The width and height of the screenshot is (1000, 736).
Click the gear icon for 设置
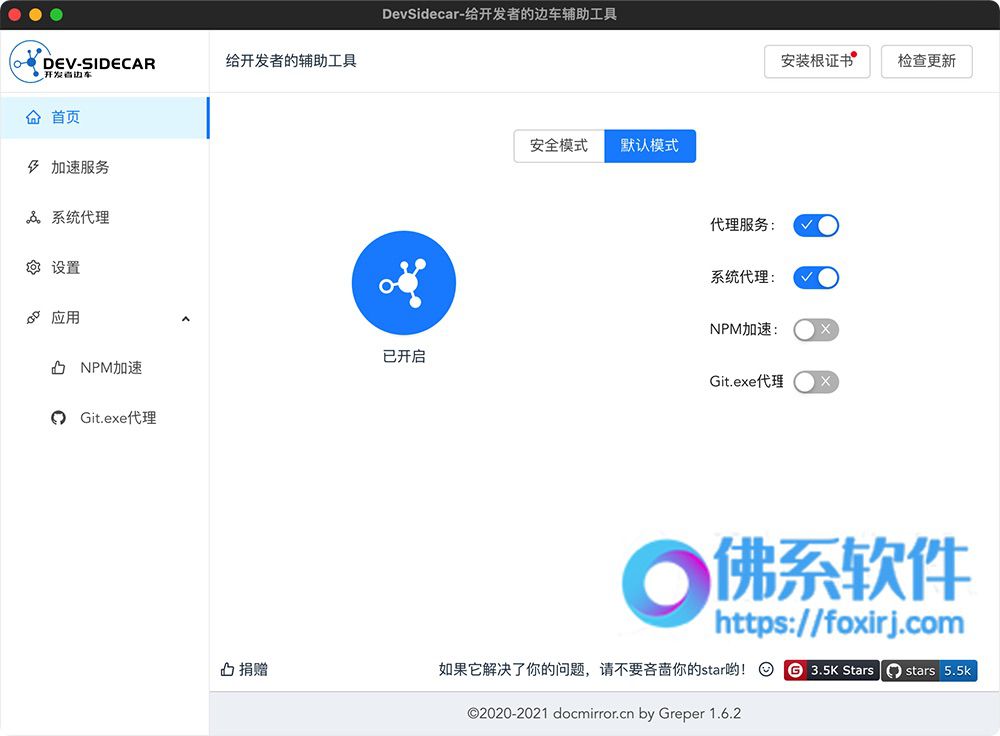coord(33,267)
